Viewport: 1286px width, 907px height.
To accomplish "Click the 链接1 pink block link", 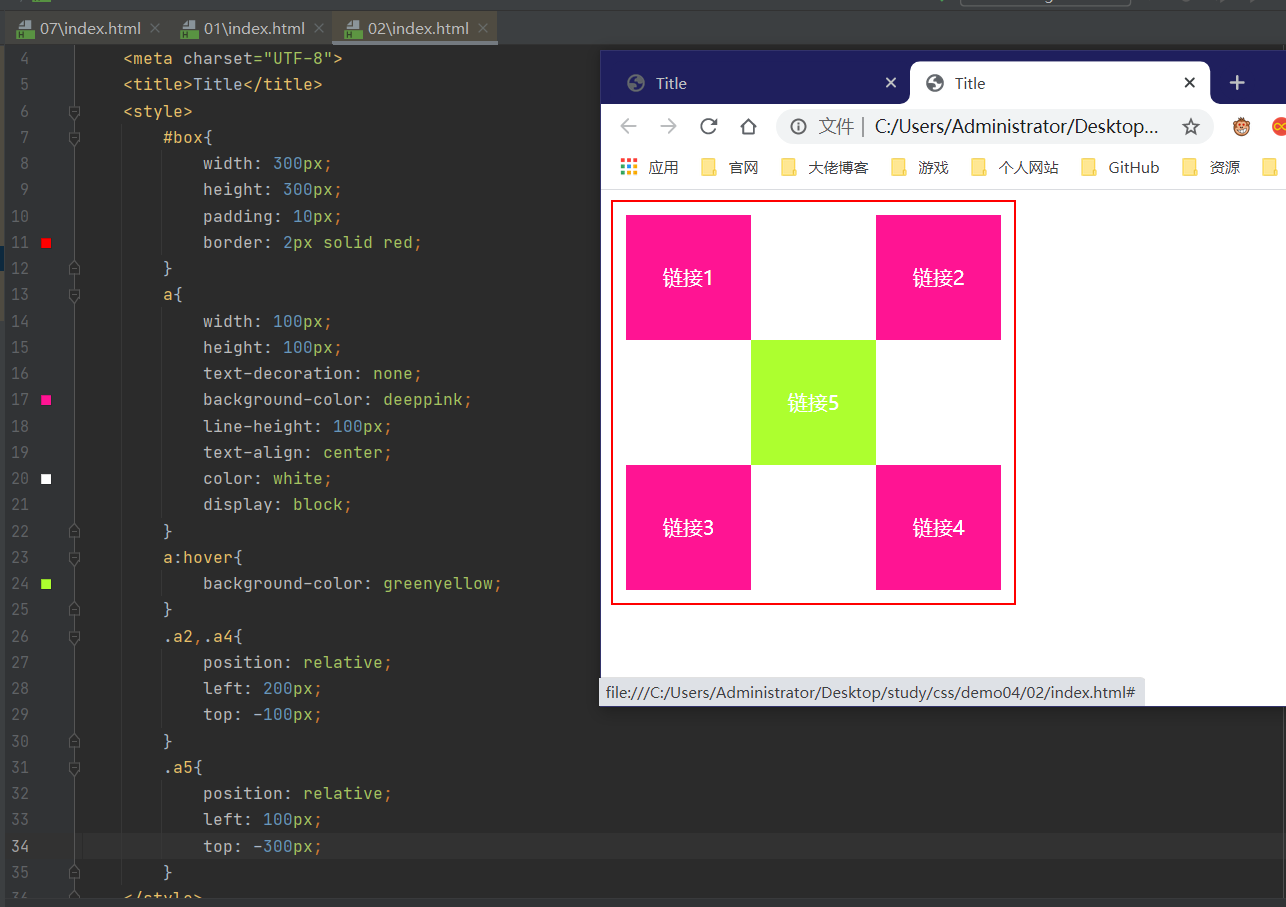I will (688, 277).
